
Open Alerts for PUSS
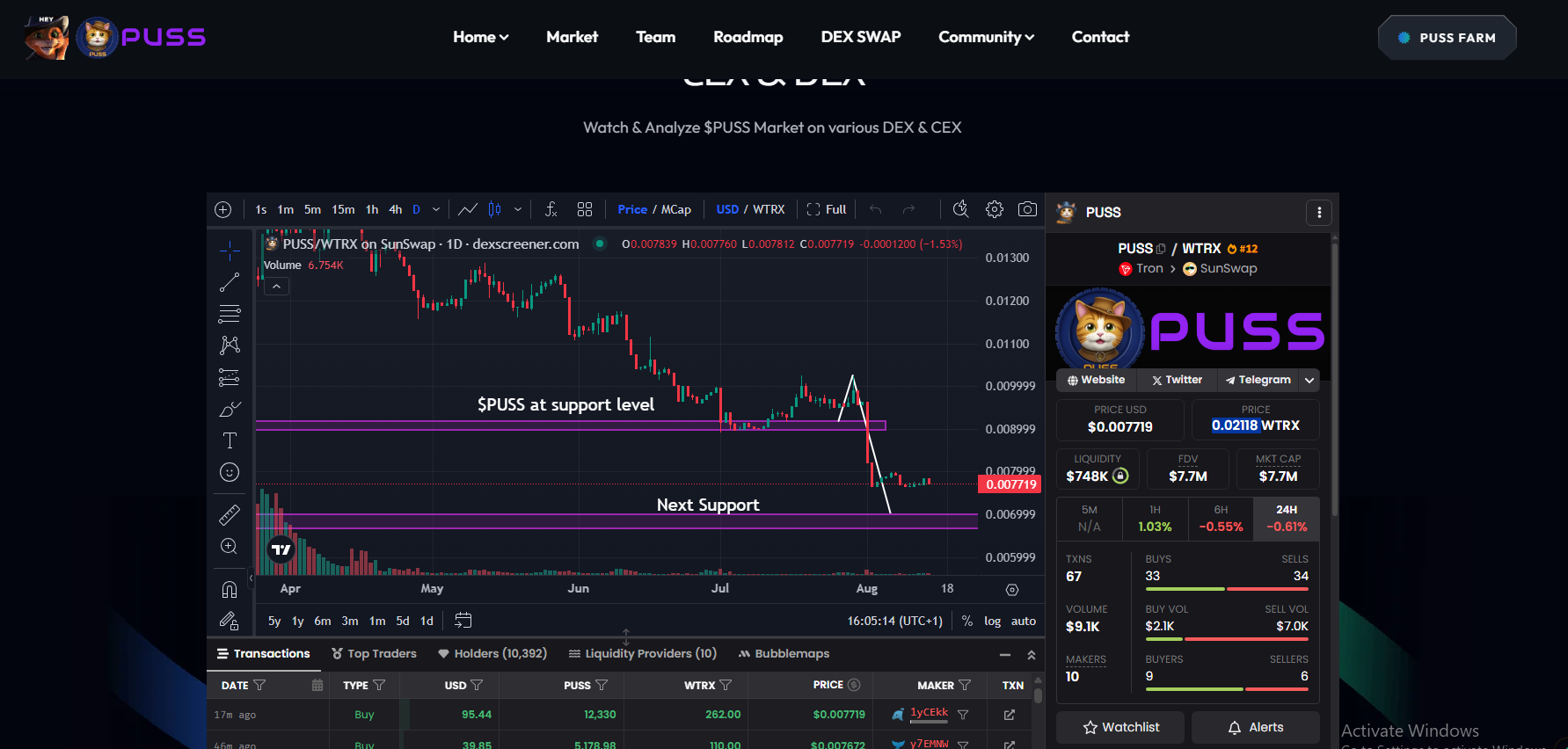coord(1256,727)
